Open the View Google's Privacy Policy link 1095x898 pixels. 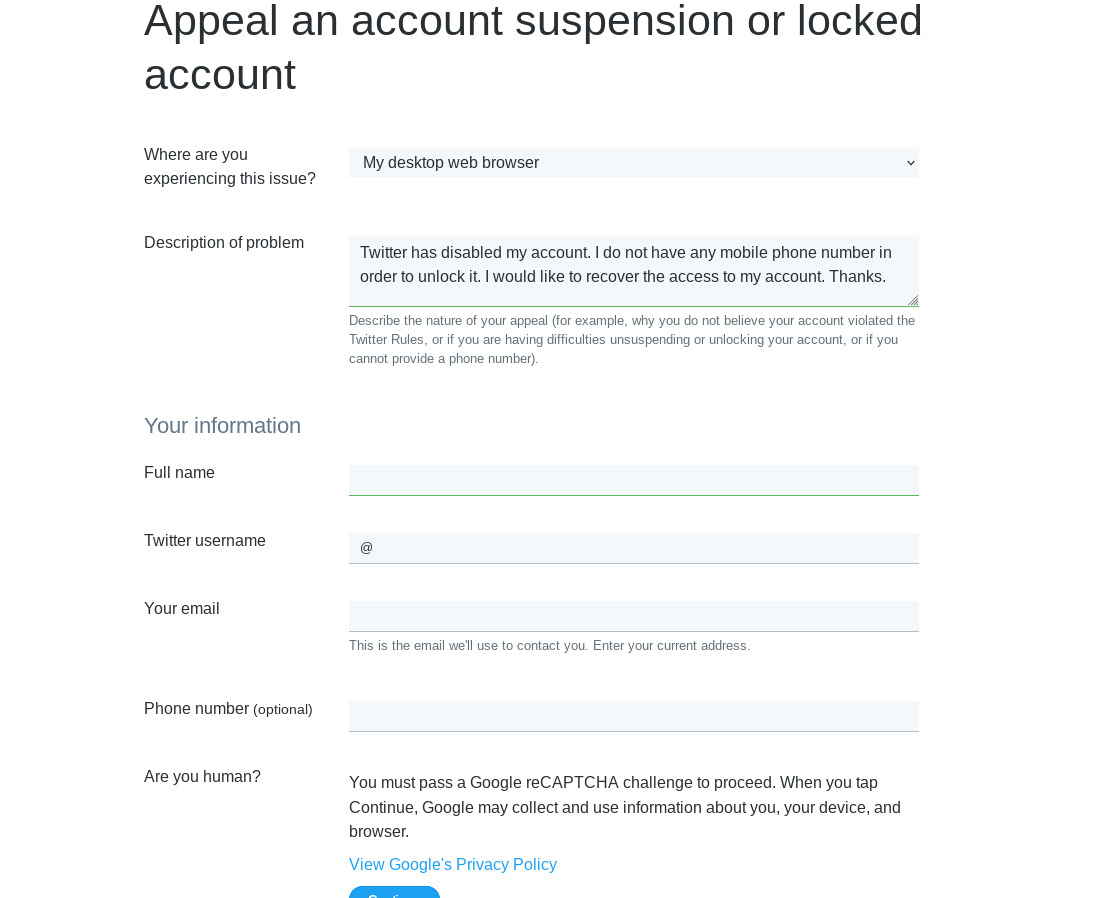pos(452,865)
